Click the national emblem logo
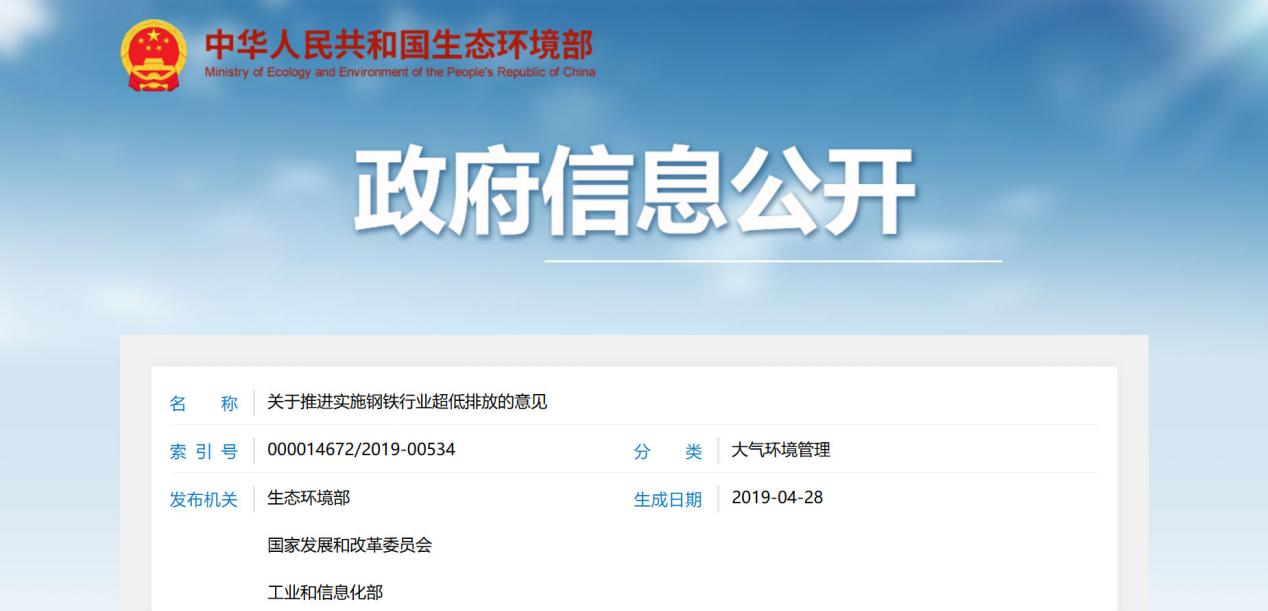1268x611 pixels. point(154,55)
